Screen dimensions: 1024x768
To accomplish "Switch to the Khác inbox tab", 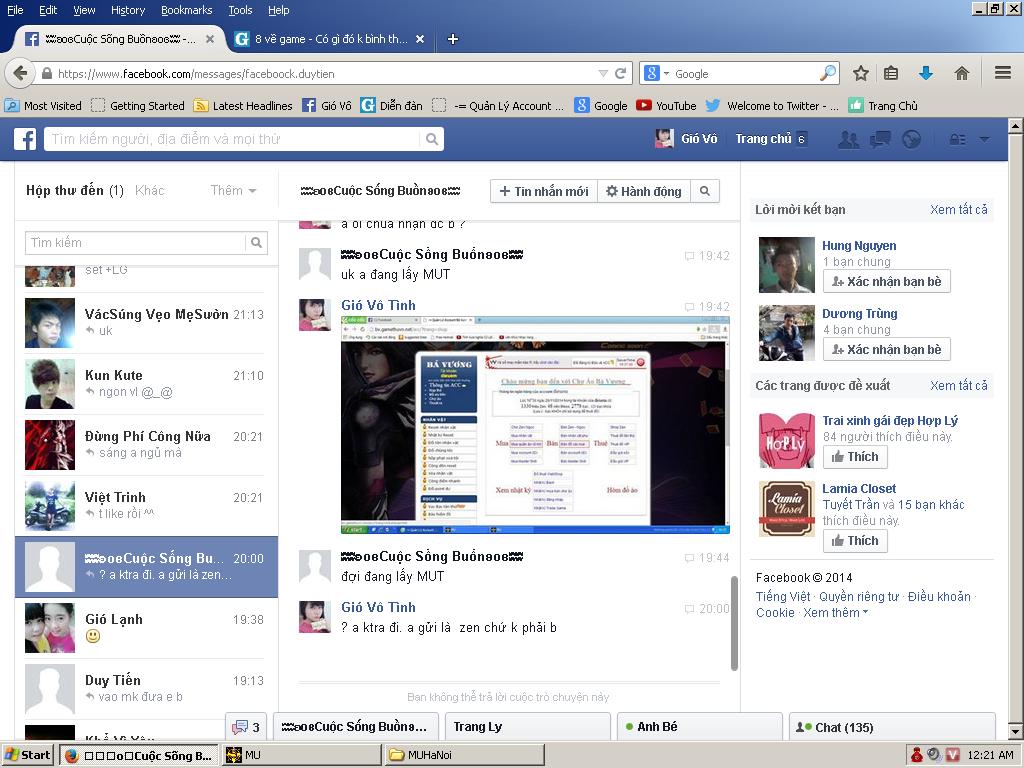I will point(150,191).
